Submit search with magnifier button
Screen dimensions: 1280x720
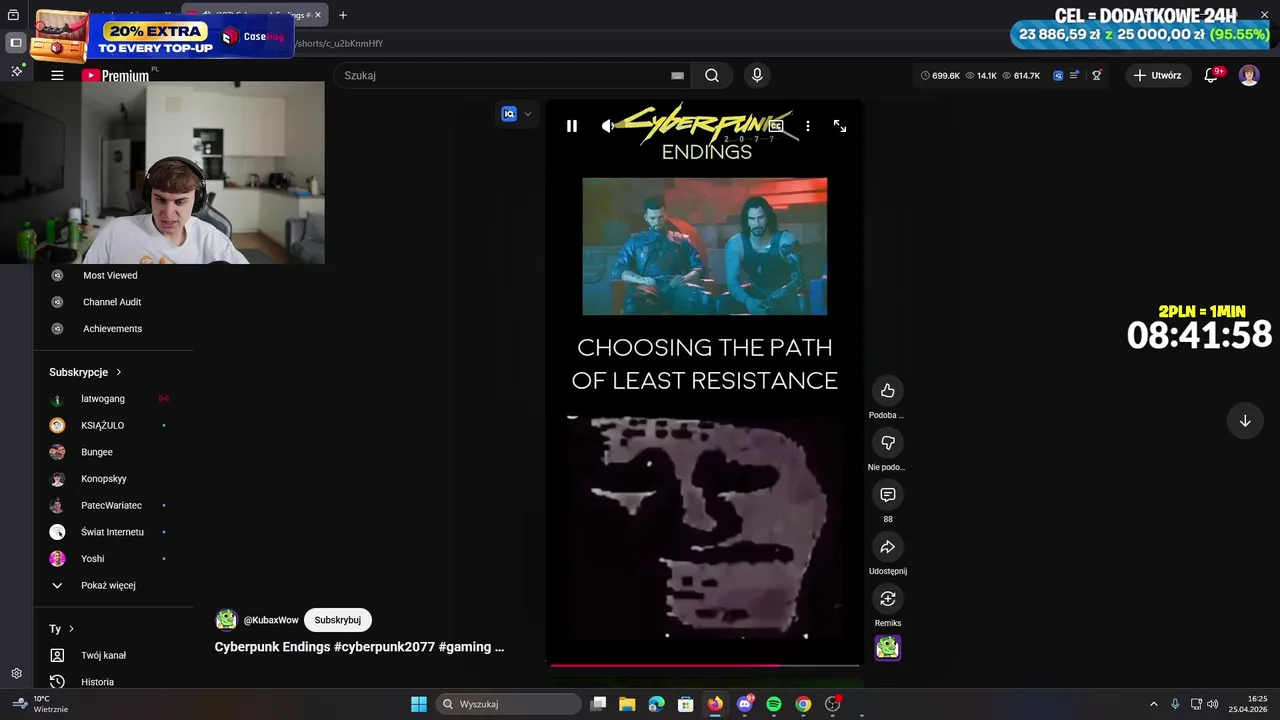coord(711,75)
